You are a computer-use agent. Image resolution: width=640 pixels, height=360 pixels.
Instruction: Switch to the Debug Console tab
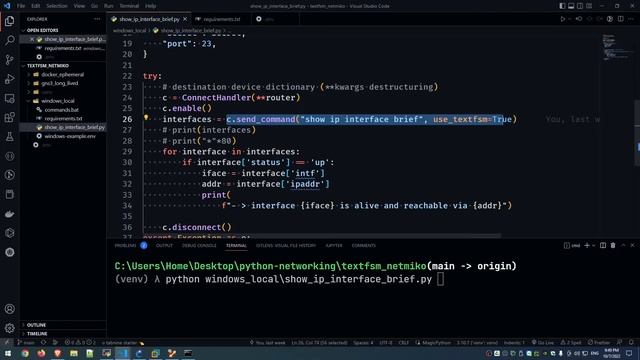[199, 245]
